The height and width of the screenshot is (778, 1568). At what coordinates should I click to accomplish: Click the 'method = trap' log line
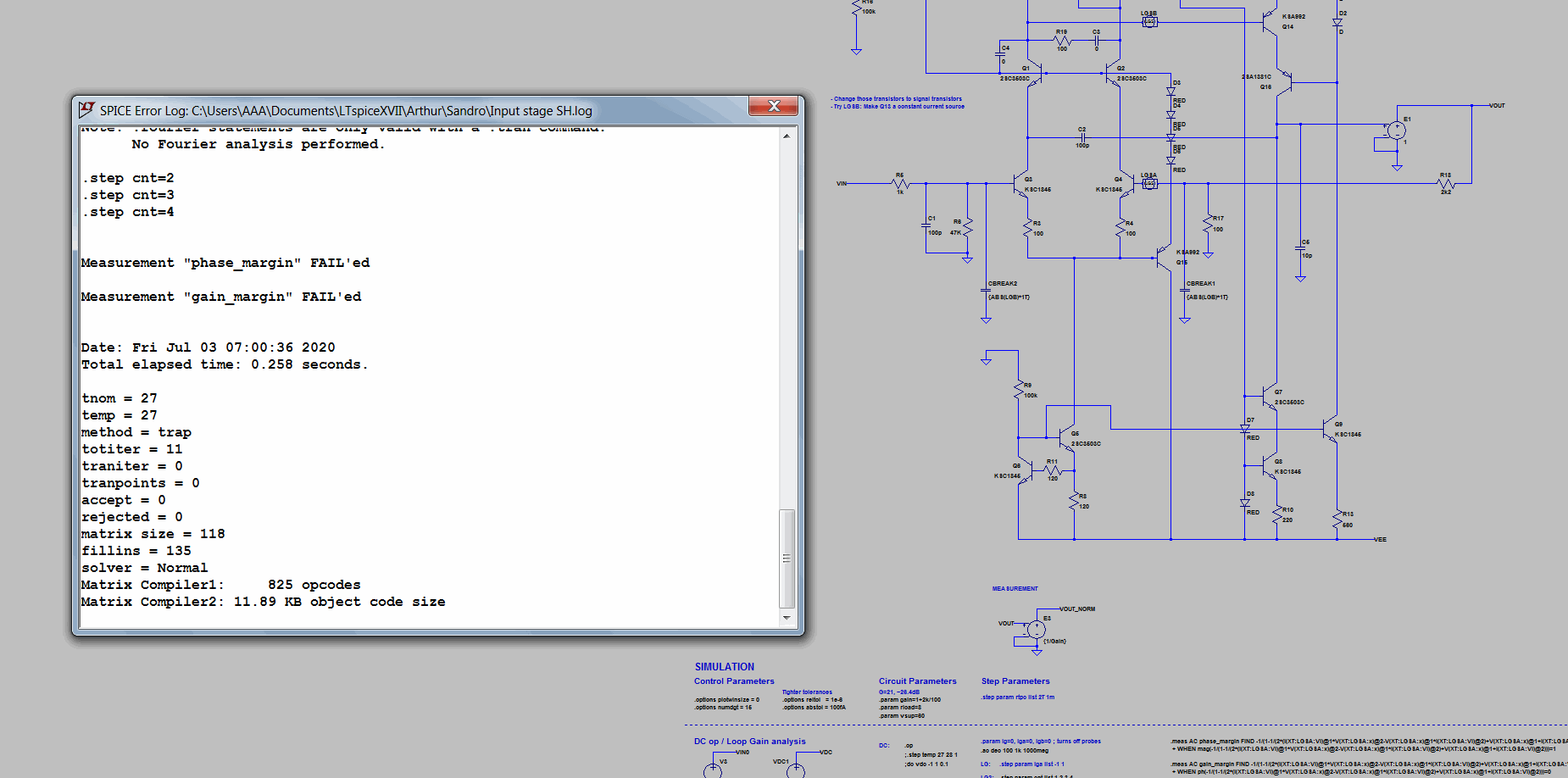coord(136,432)
